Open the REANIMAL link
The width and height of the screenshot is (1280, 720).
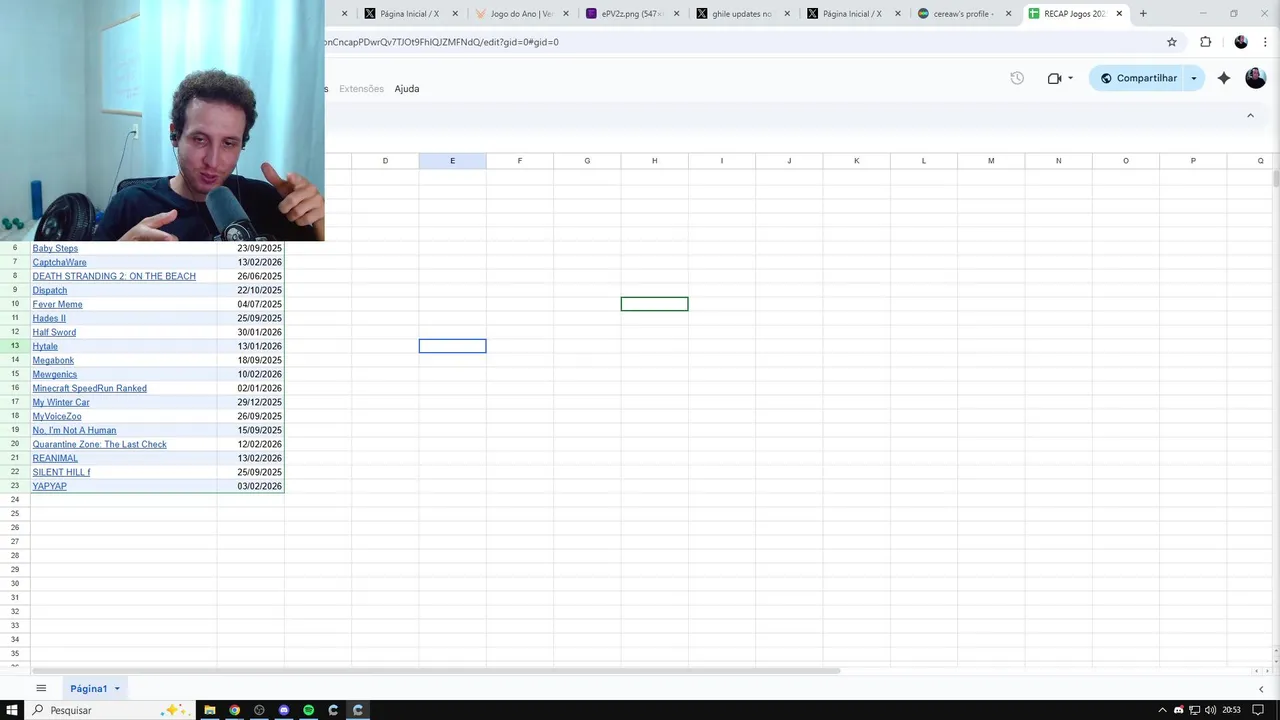point(55,458)
